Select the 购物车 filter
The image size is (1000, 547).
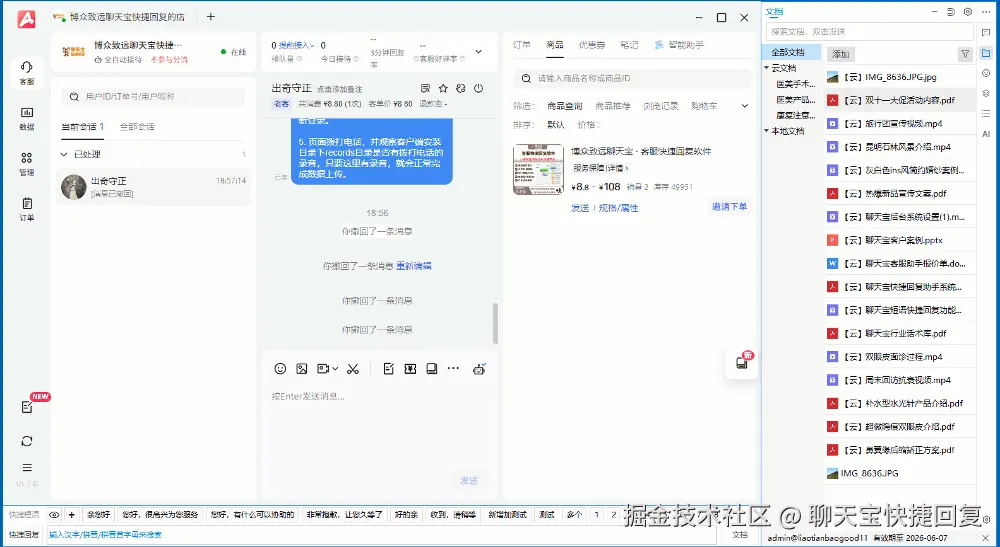point(704,106)
